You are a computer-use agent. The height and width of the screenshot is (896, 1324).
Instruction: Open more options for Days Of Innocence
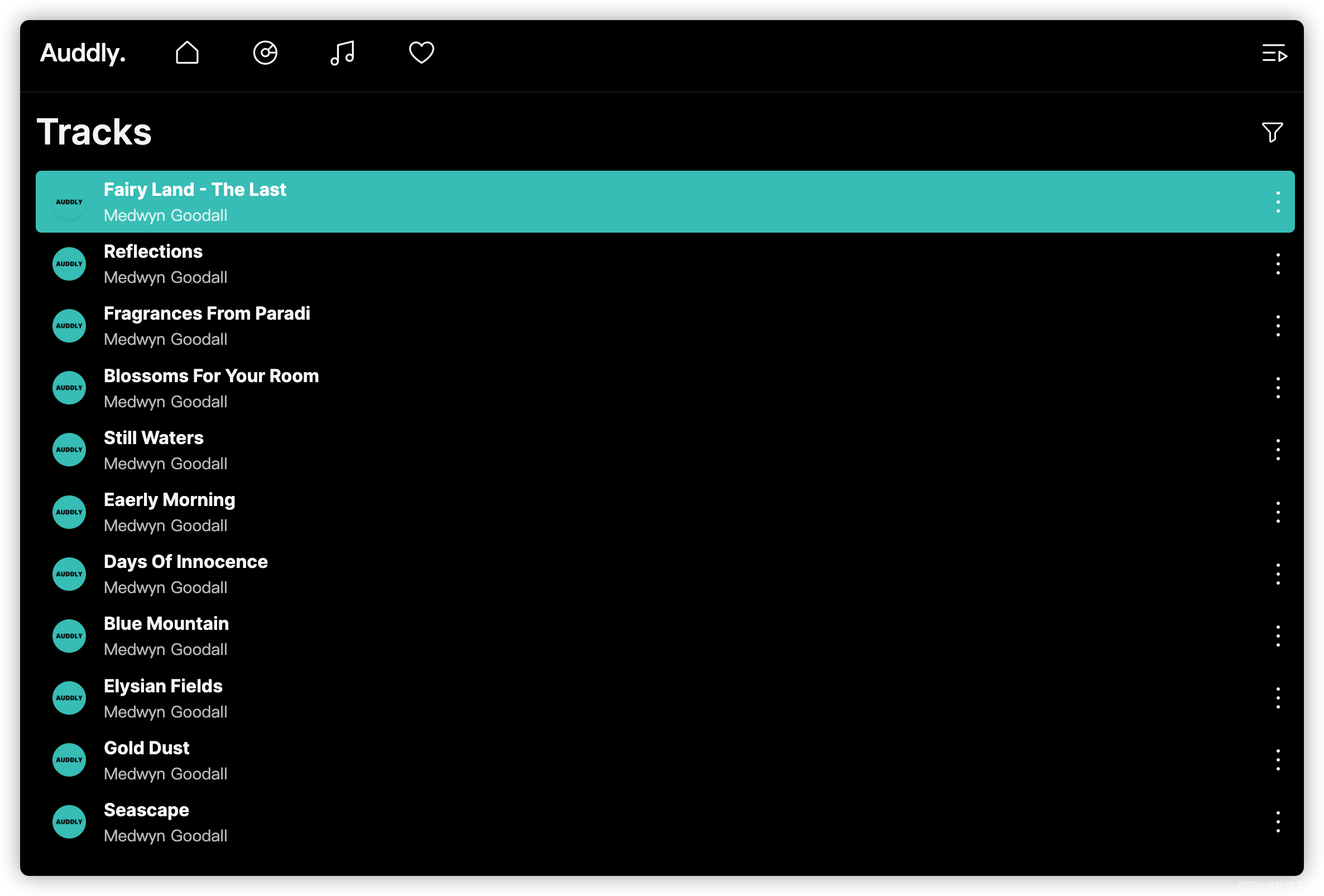1278,575
